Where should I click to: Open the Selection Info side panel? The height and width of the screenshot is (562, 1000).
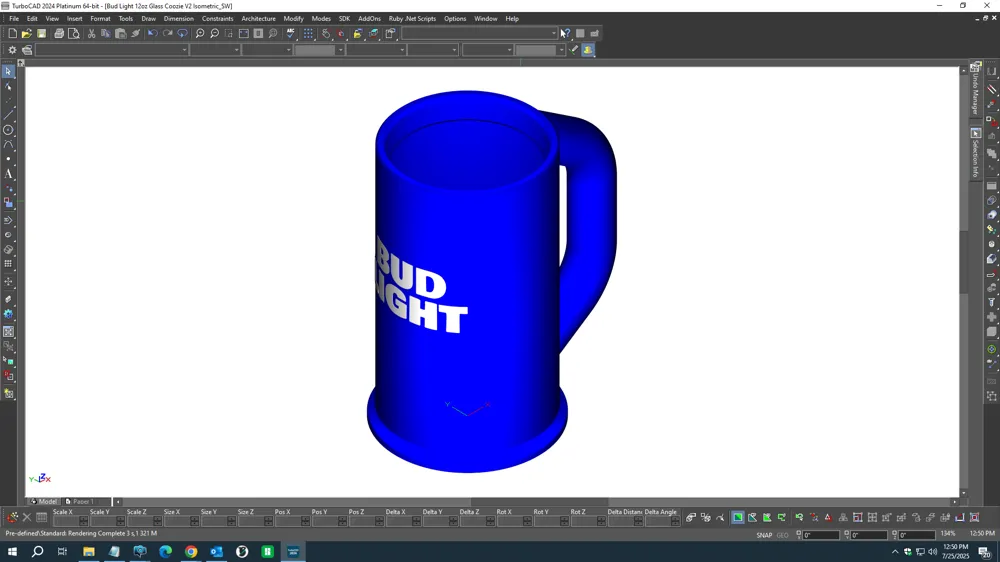pyautogui.click(x=975, y=153)
